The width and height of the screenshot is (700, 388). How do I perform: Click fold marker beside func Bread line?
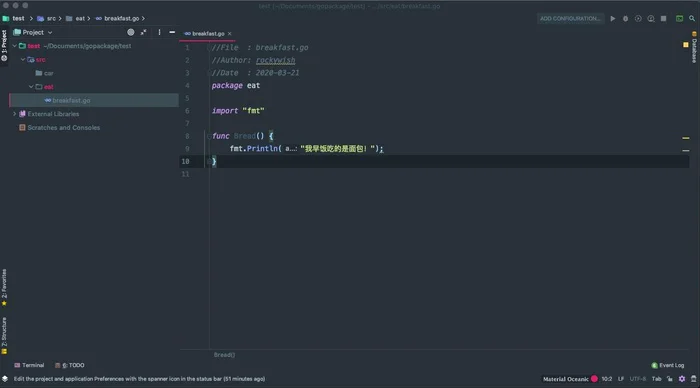208,136
